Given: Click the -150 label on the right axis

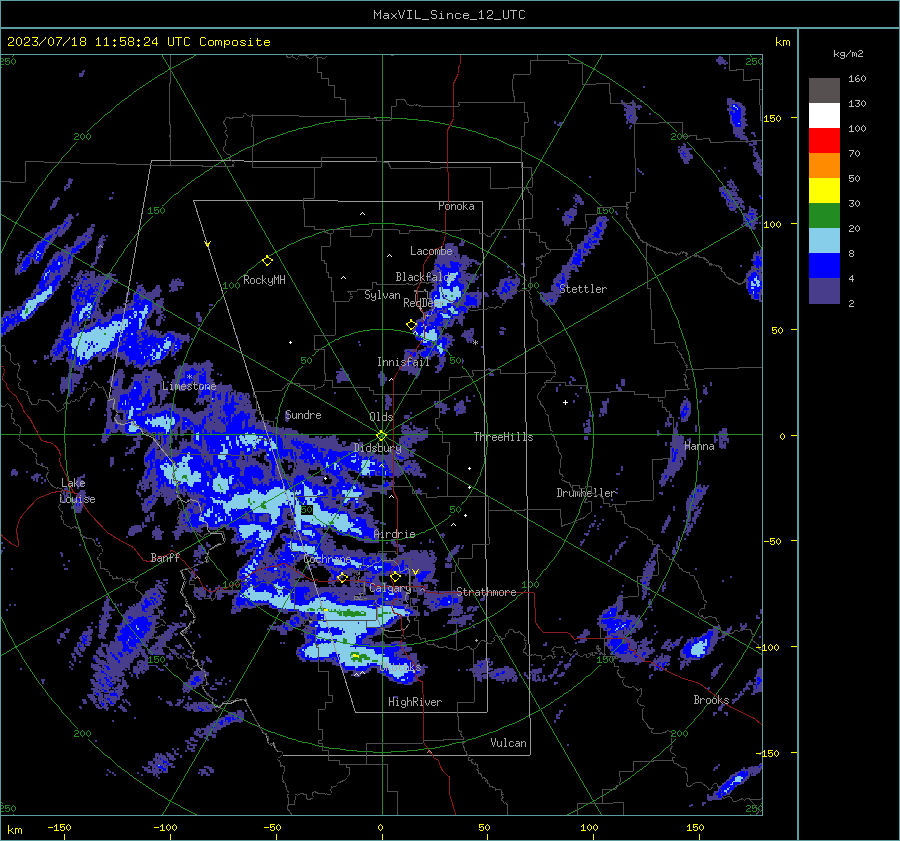Looking at the screenshot, I should tap(767, 753).
